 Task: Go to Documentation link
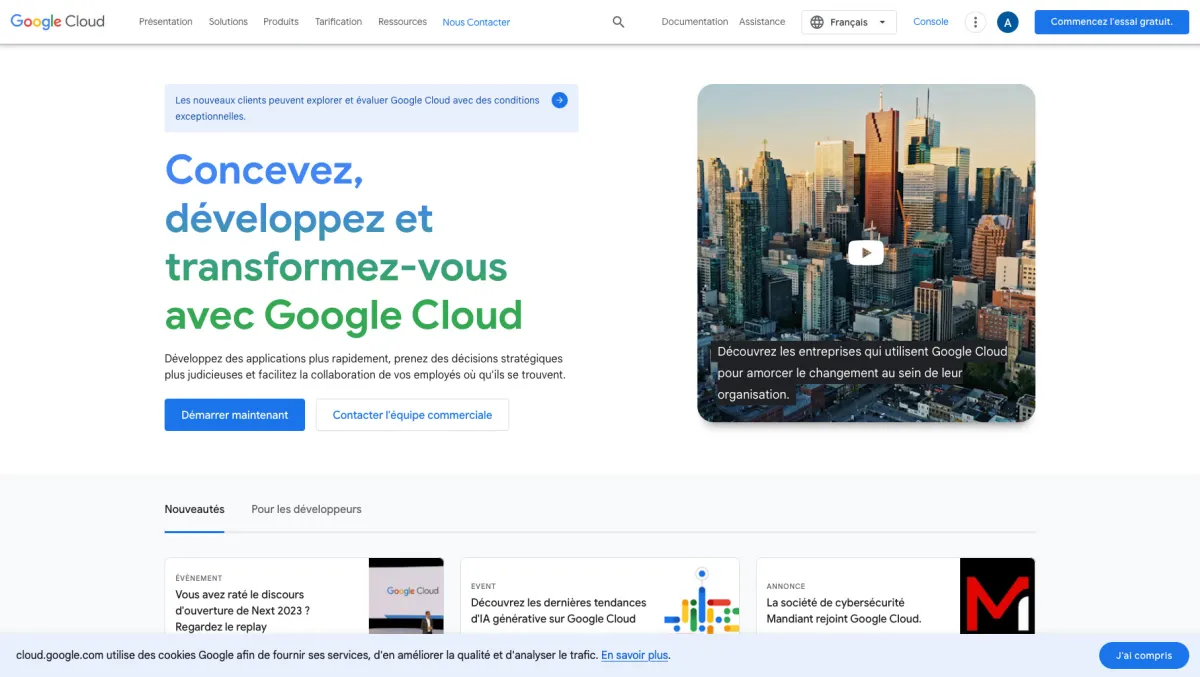[x=695, y=22]
